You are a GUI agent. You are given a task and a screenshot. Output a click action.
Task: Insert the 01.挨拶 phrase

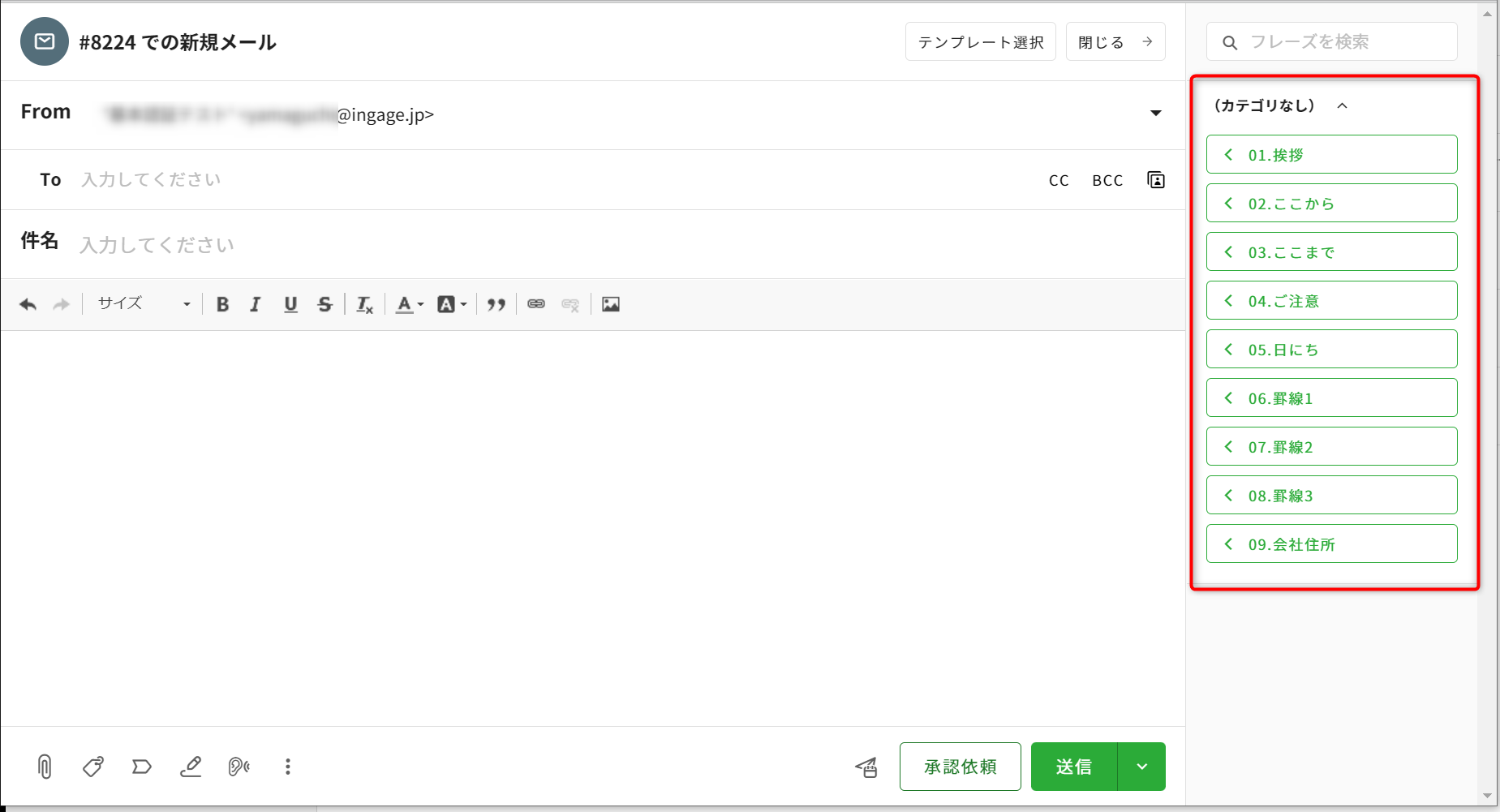point(1331,155)
